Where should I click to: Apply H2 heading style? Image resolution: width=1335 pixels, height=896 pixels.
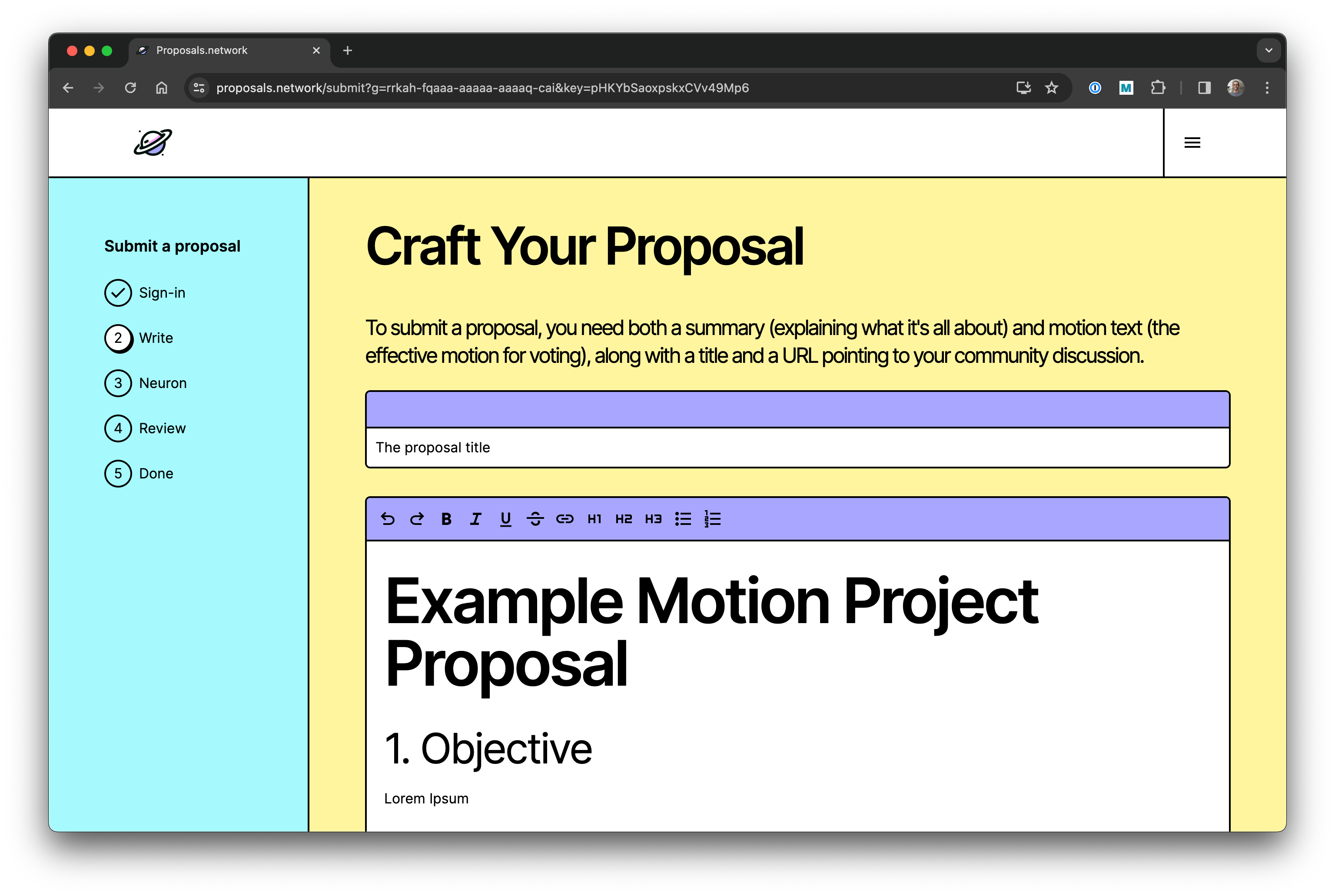(x=624, y=519)
